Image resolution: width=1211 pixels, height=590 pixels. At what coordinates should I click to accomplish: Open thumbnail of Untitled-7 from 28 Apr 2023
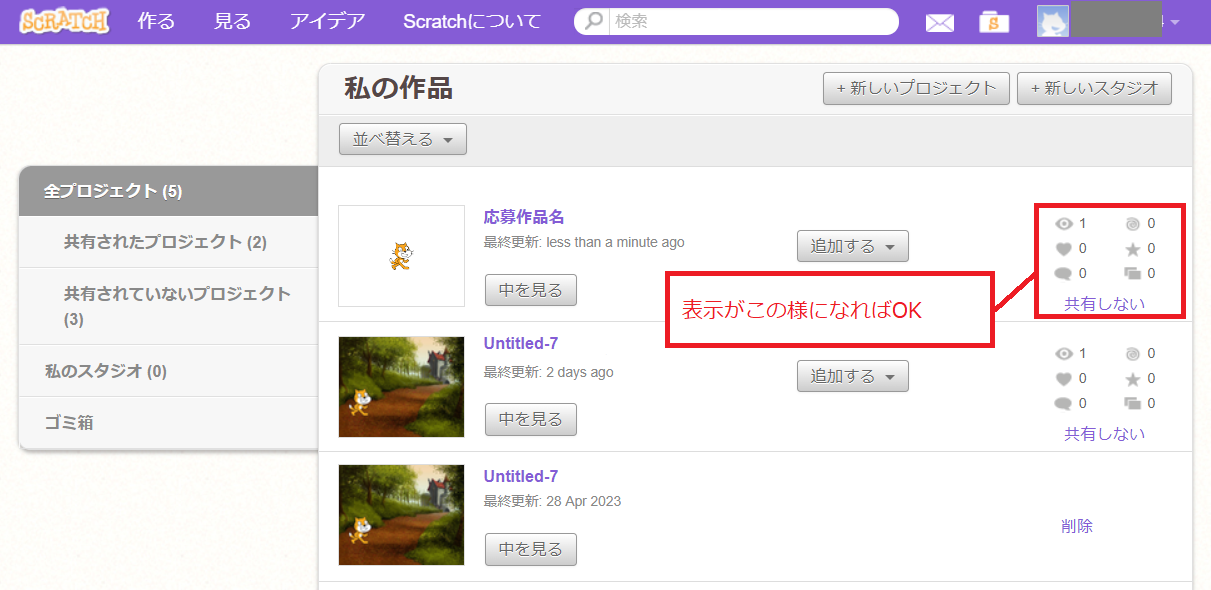pos(401,515)
